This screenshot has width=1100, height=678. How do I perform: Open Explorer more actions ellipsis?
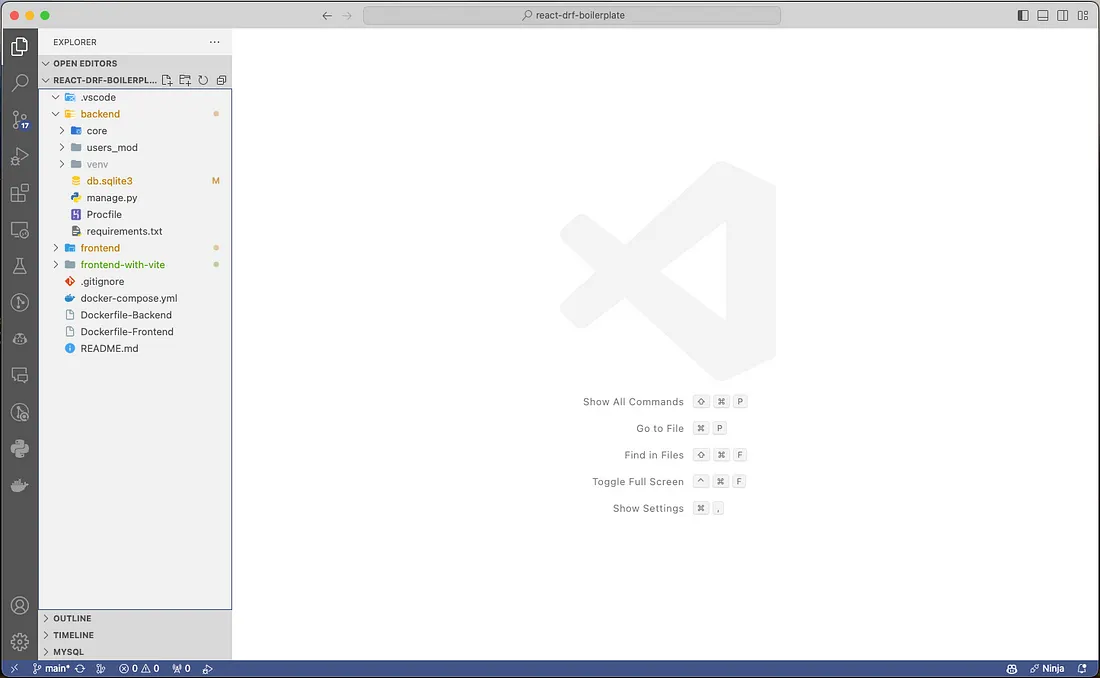tap(215, 42)
